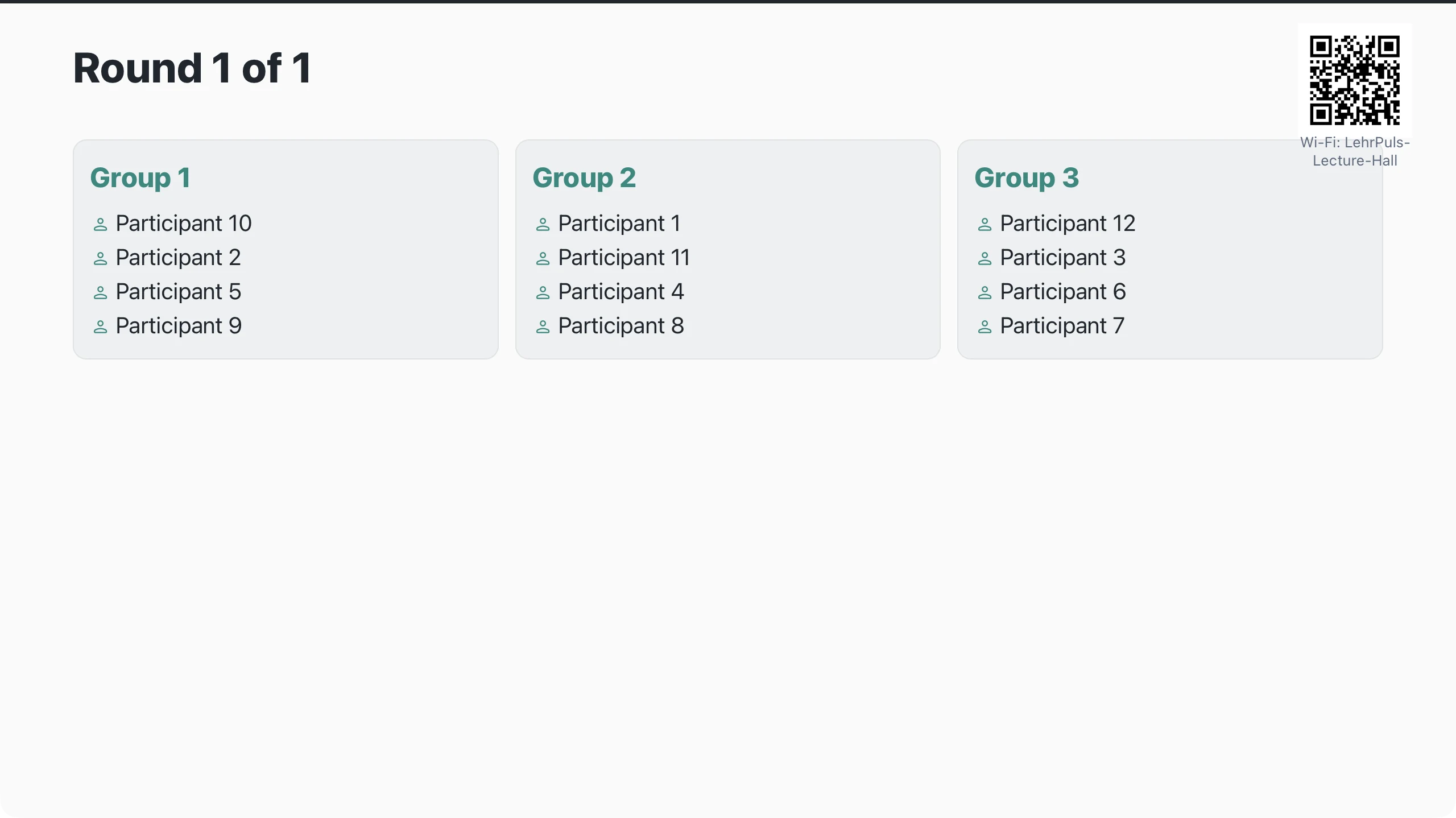Click the person icon beside Participant 3
This screenshot has height=818, width=1456.
(985, 258)
